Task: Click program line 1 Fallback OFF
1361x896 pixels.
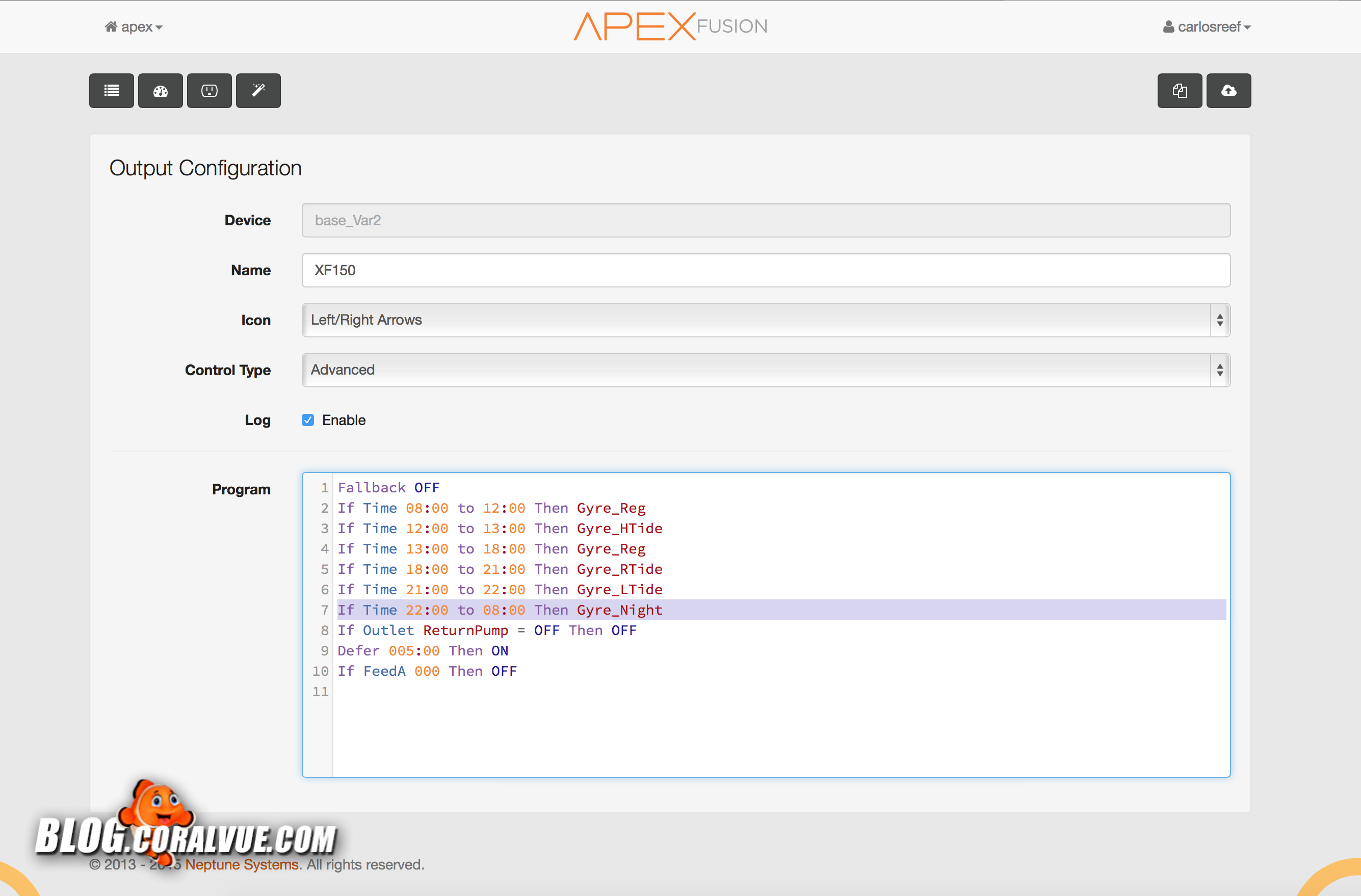Action: pyautogui.click(x=389, y=488)
